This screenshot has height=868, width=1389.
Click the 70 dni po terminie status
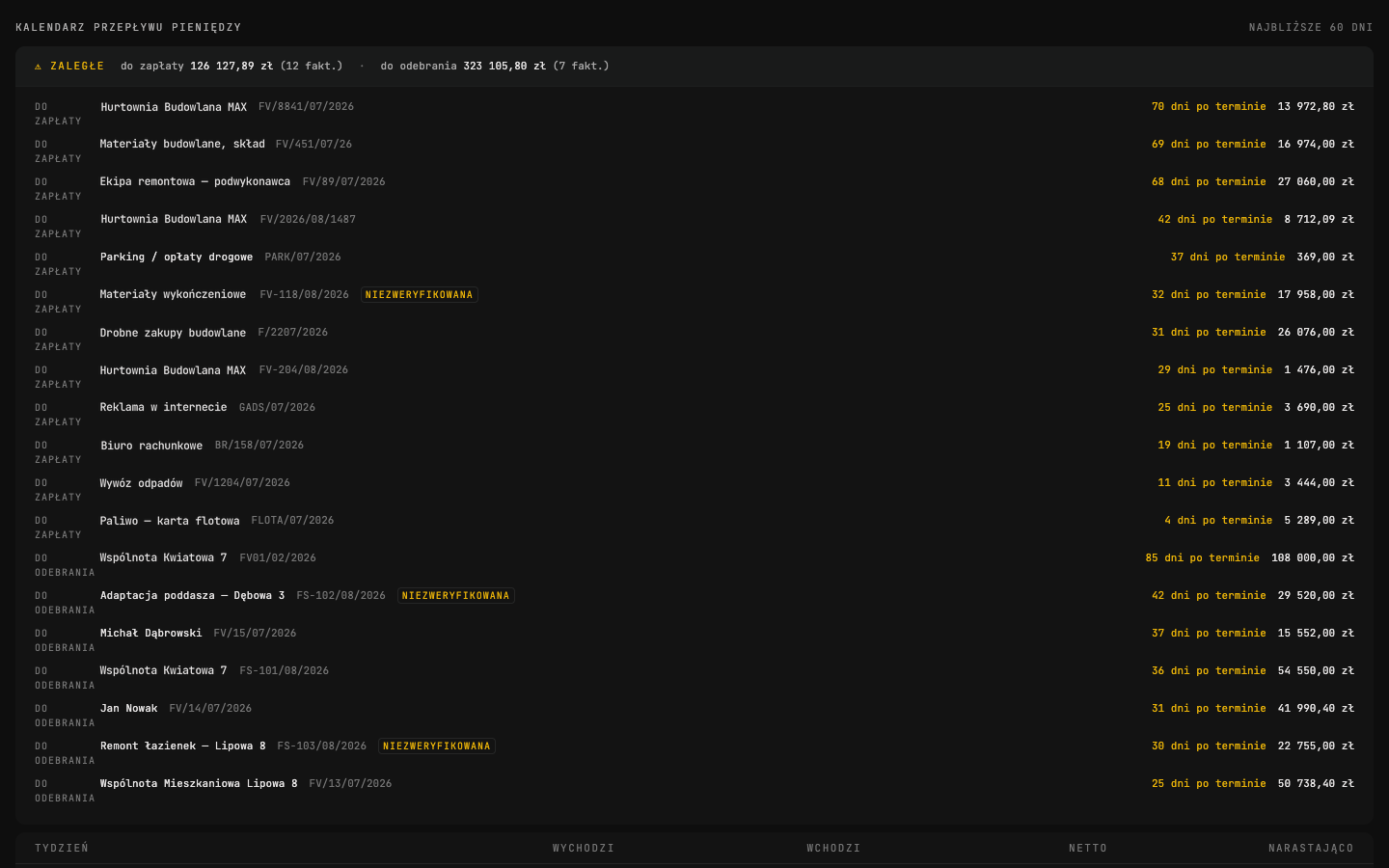[x=1209, y=107]
